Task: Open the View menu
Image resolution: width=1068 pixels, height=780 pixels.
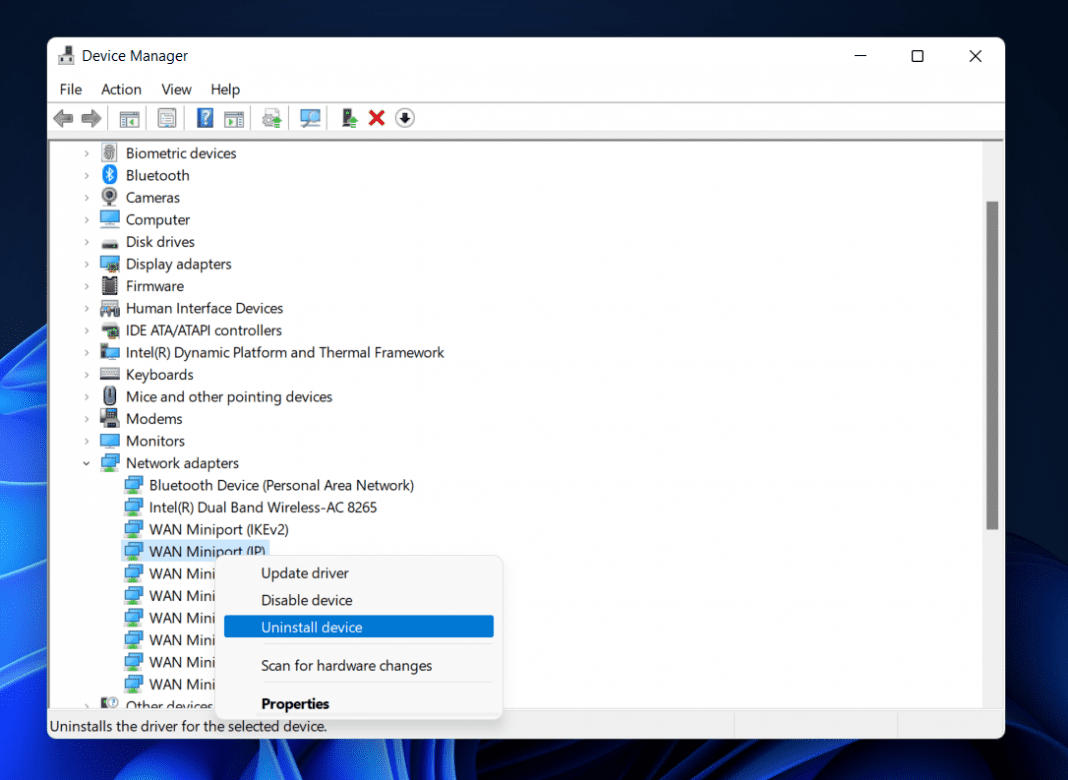Action: point(176,89)
